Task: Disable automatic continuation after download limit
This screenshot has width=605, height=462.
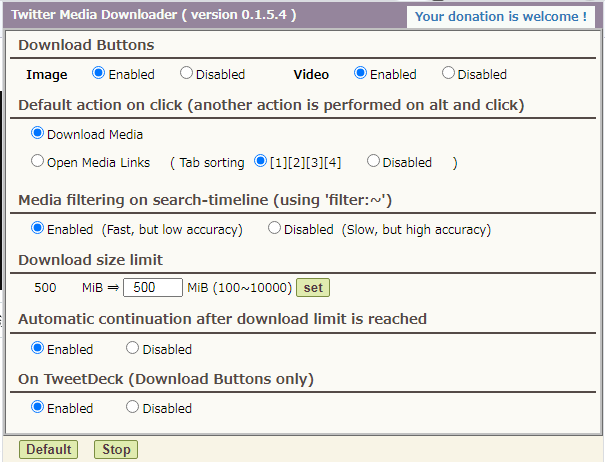Action: coord(132,348)
